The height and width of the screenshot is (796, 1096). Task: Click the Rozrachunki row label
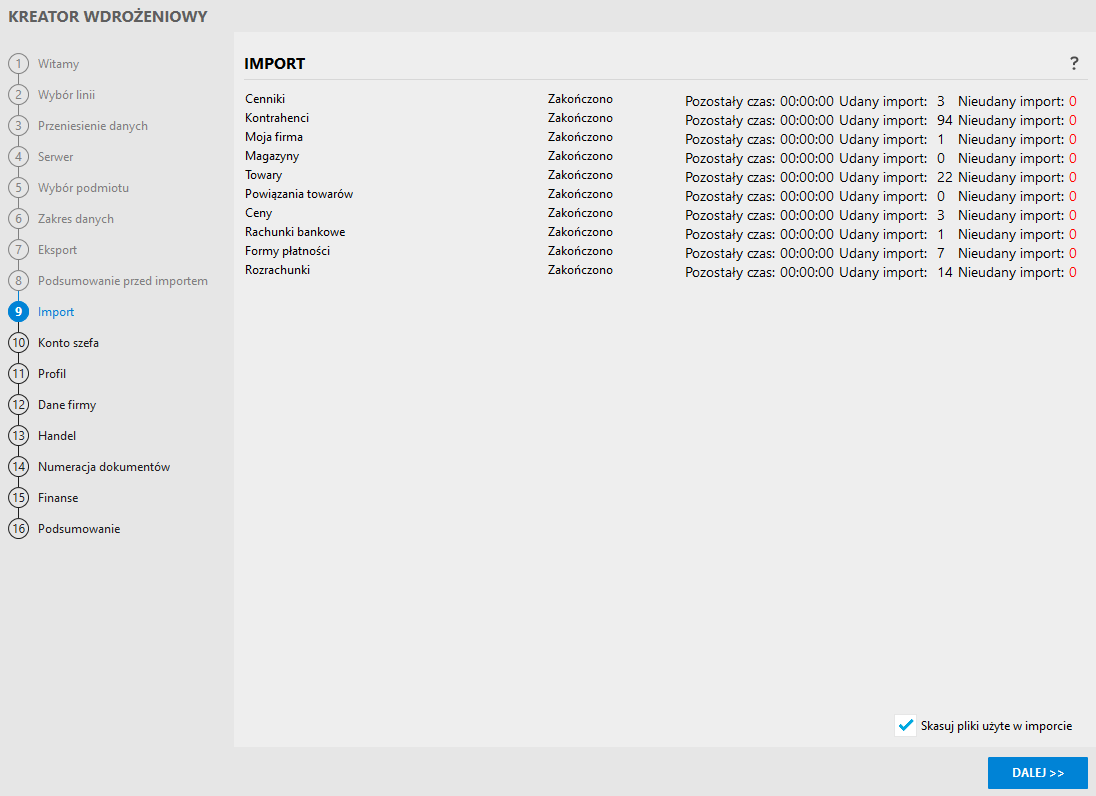277,270
